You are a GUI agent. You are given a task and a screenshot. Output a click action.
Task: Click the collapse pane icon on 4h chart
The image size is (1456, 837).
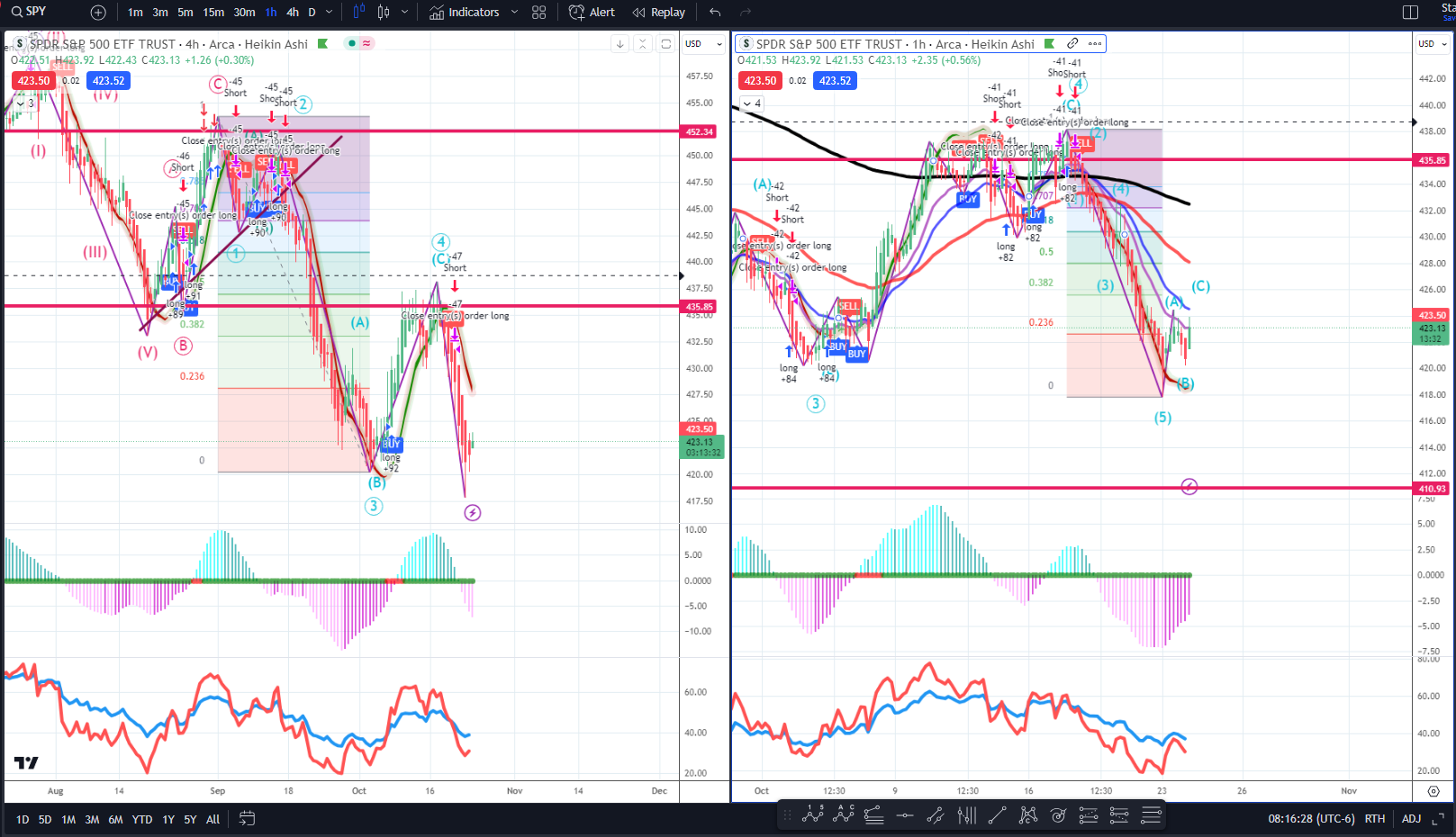[642, 43]
